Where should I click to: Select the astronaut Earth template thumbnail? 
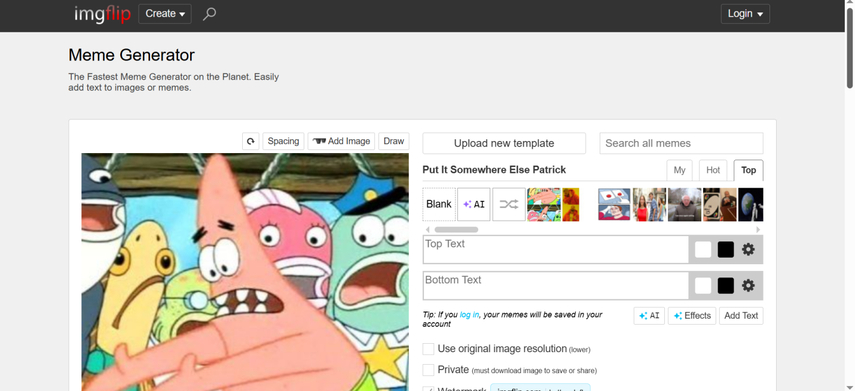pos(751,204)
